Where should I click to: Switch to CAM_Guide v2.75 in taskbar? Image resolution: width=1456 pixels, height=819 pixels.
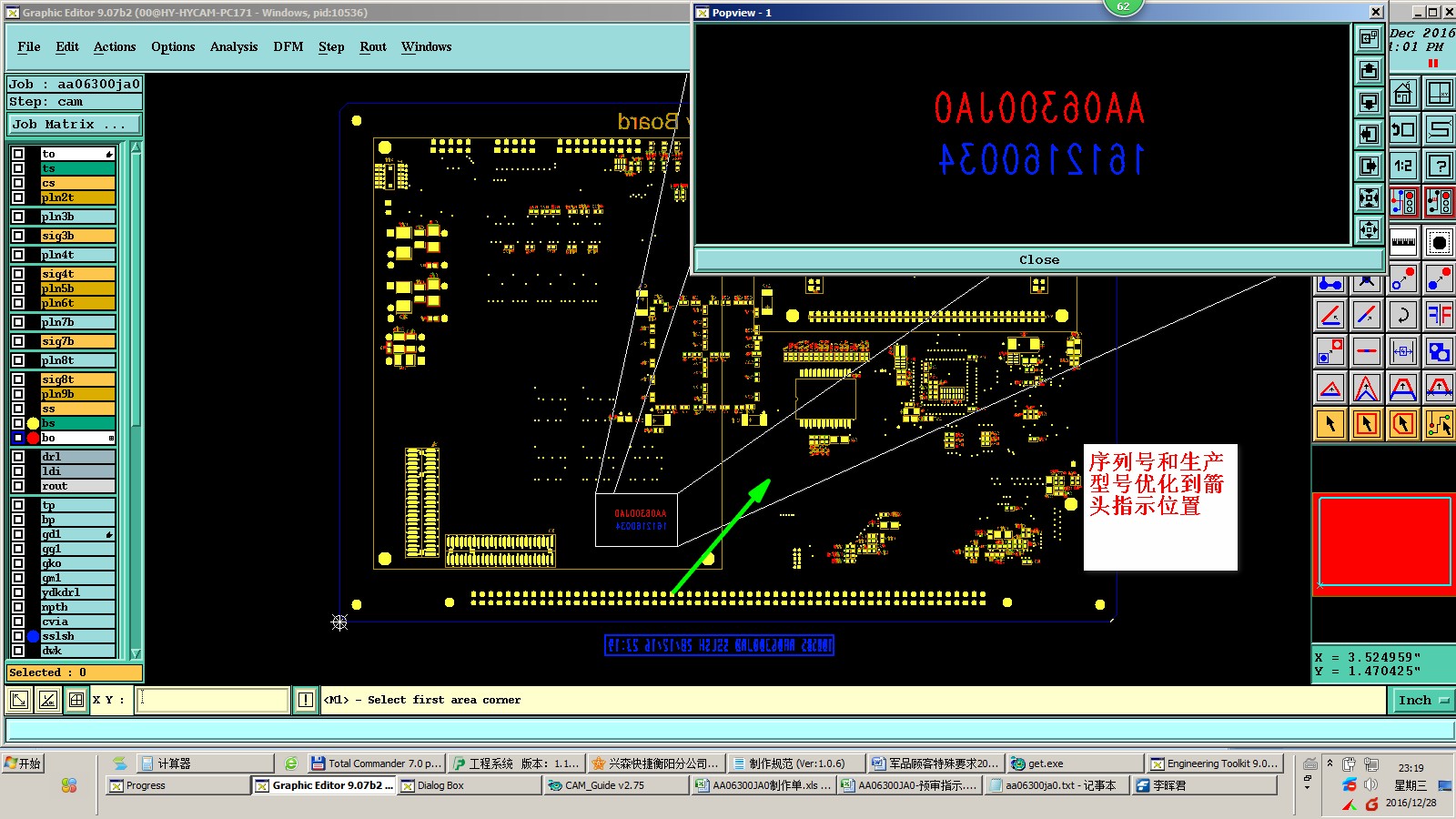(x=616, y=785)
